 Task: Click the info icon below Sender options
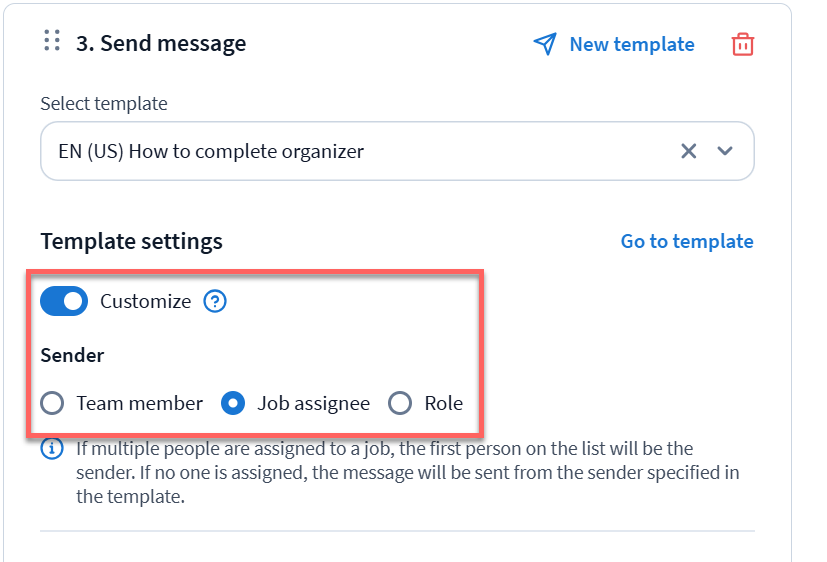coord(52,448)
